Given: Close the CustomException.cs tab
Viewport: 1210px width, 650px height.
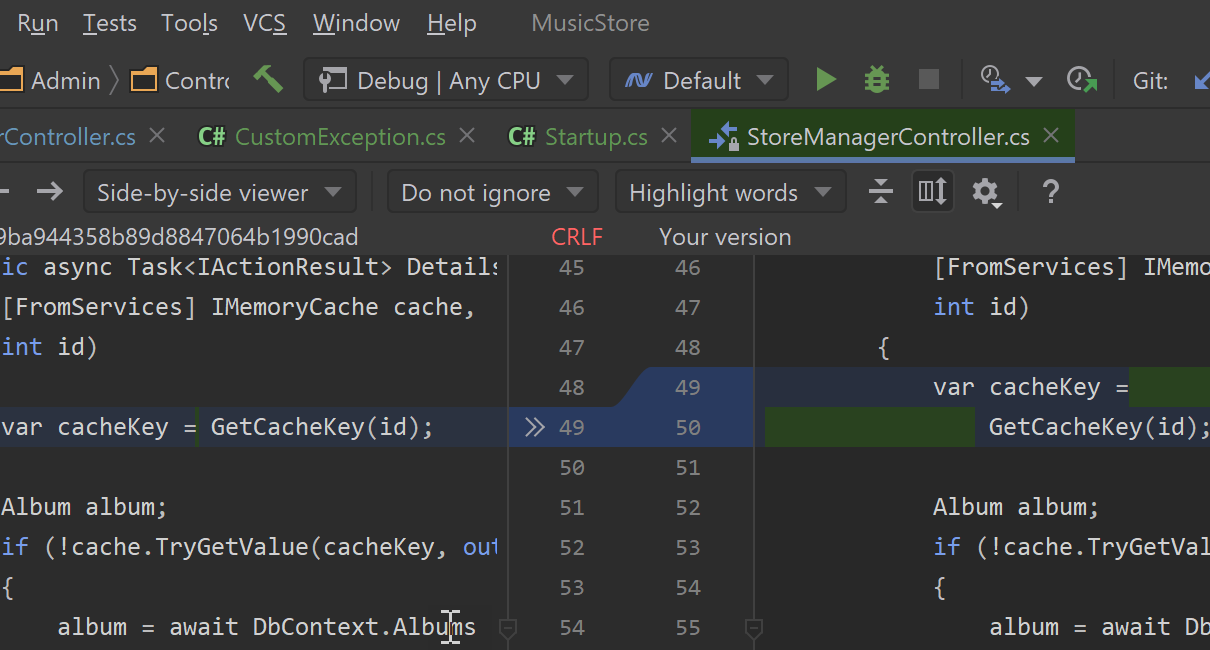Looking at the screenshot, I should coord(466,136).
